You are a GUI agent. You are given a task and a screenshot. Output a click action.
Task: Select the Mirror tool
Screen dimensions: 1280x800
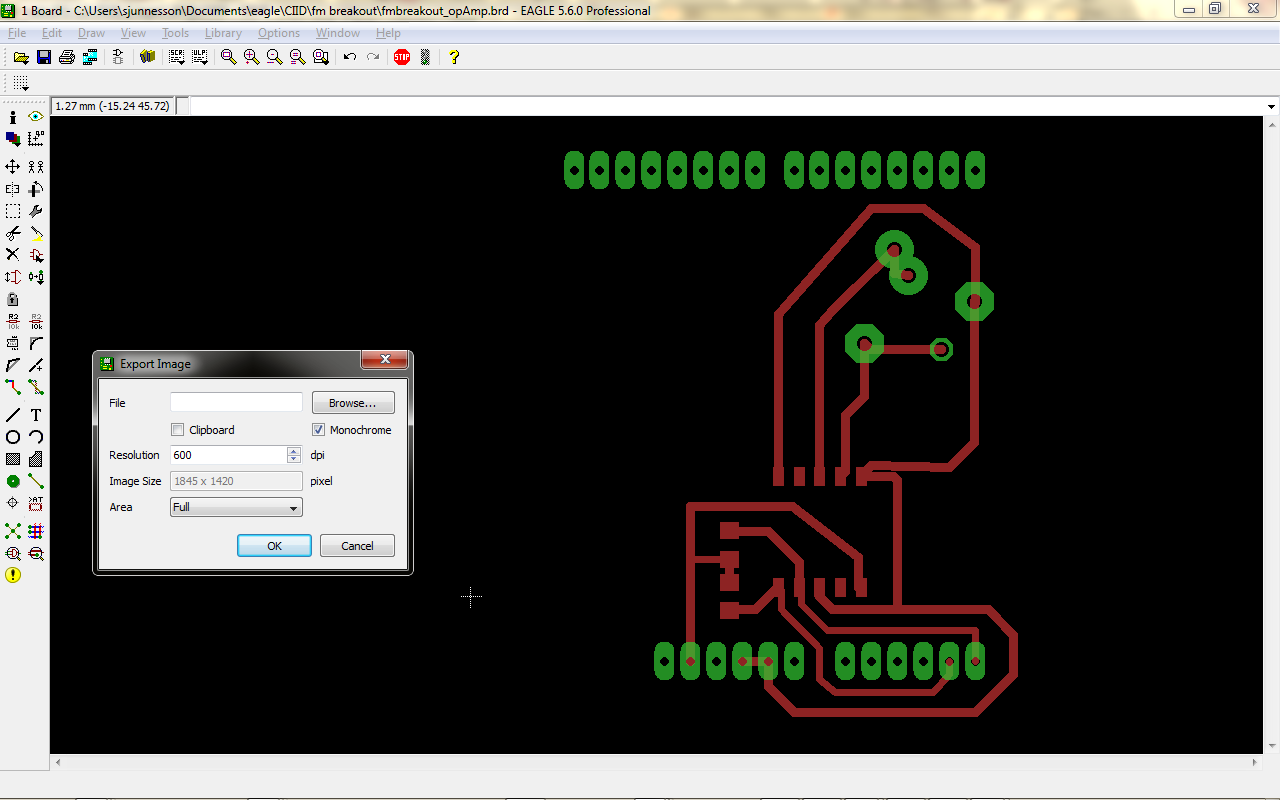pyautogui.click(x=13, y=189)
